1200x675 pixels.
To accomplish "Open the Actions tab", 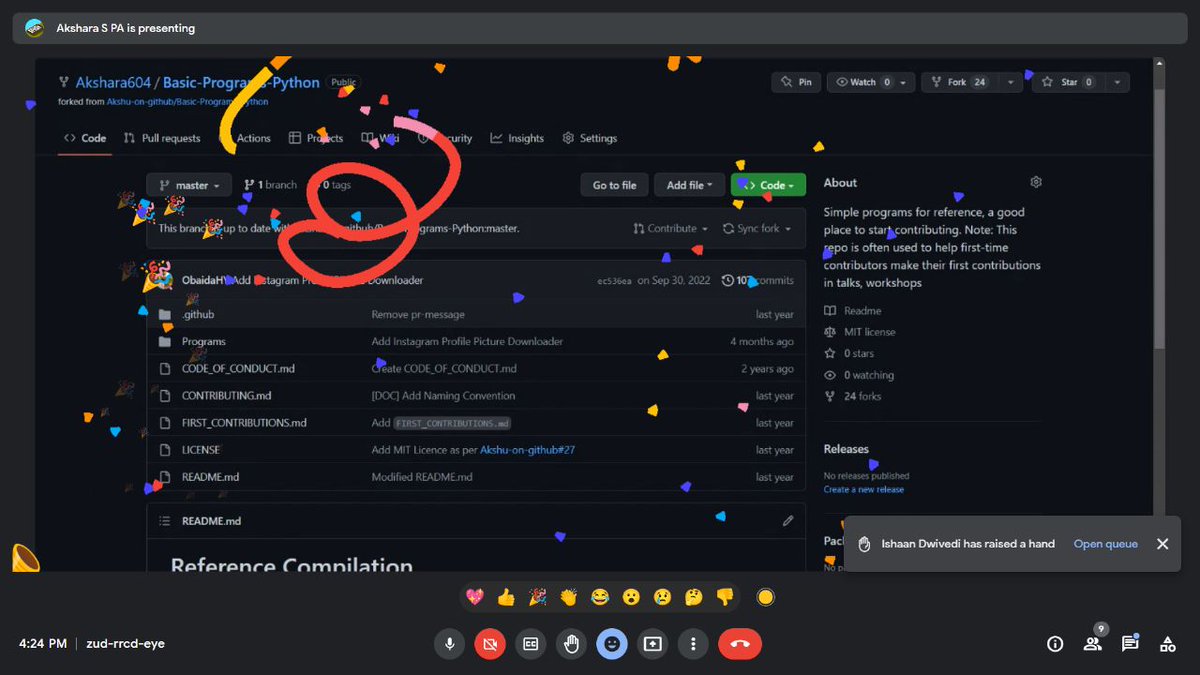I will (x=245, y=138).
